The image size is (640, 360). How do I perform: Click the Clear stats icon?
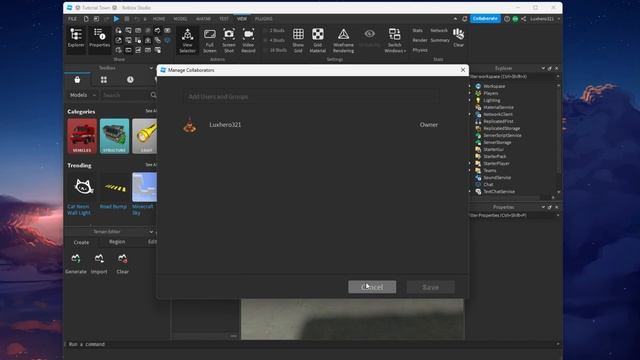tap(458, 38)
